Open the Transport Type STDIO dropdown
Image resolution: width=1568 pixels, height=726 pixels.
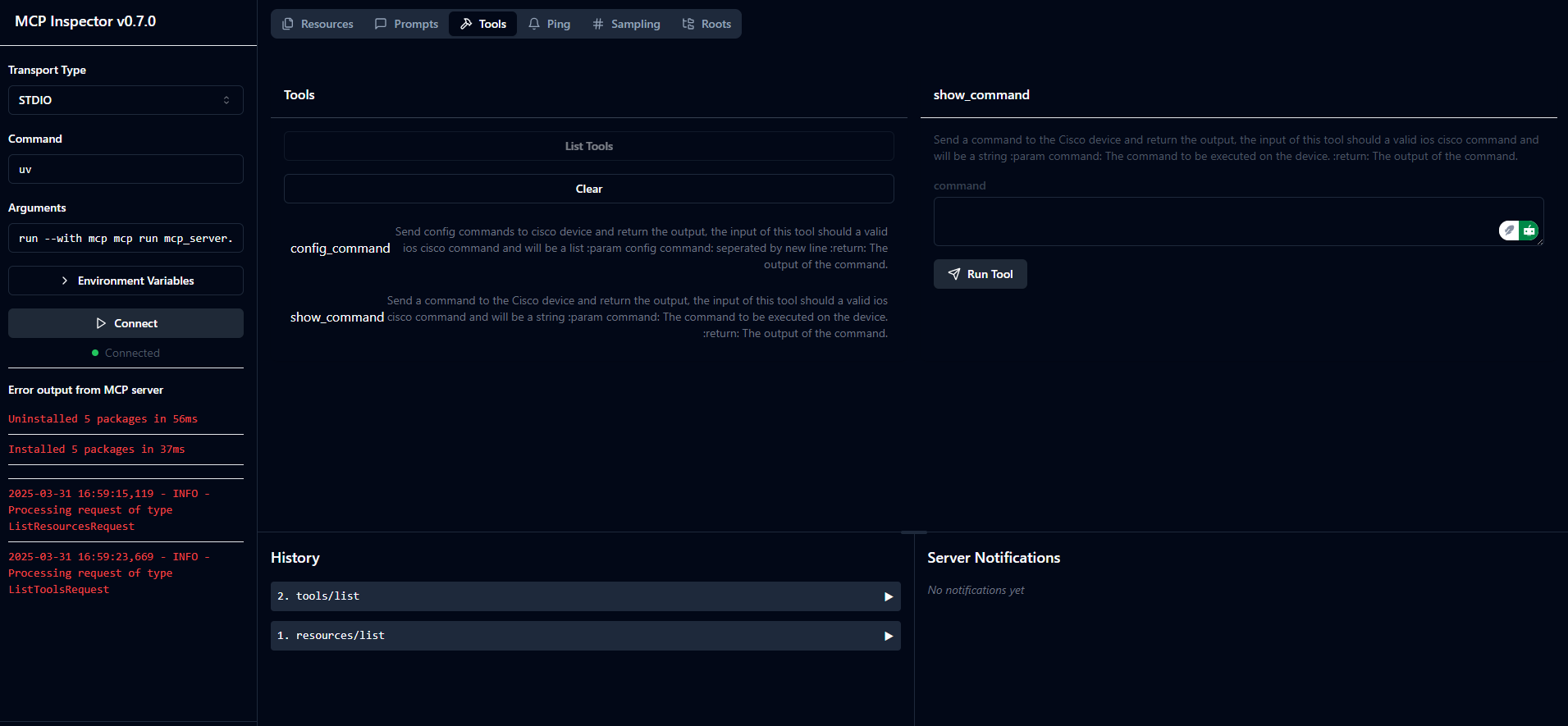(x=126, y=100)
